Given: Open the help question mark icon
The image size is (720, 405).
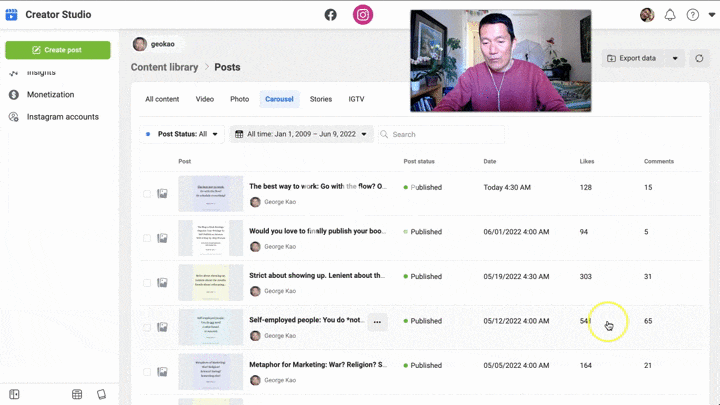Looking at the screenshot, I should point(692,15).
